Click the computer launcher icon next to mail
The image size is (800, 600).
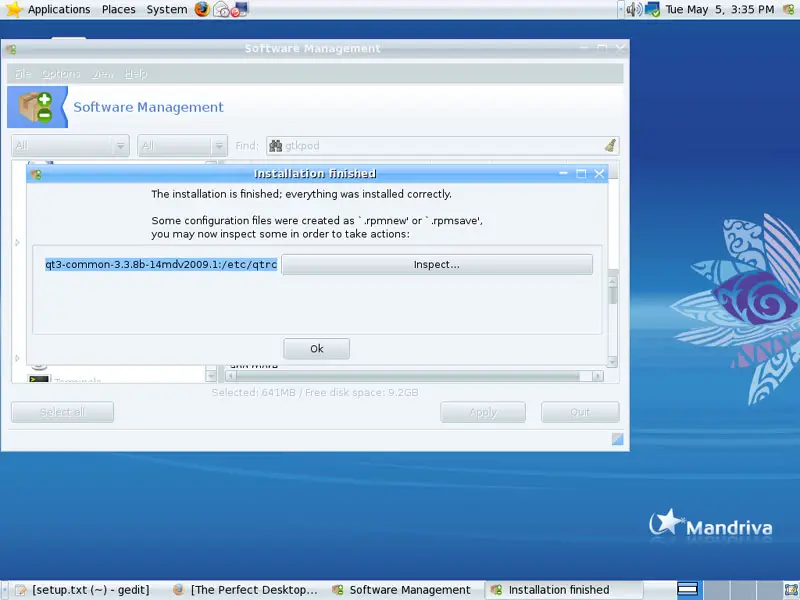point(239,9)
